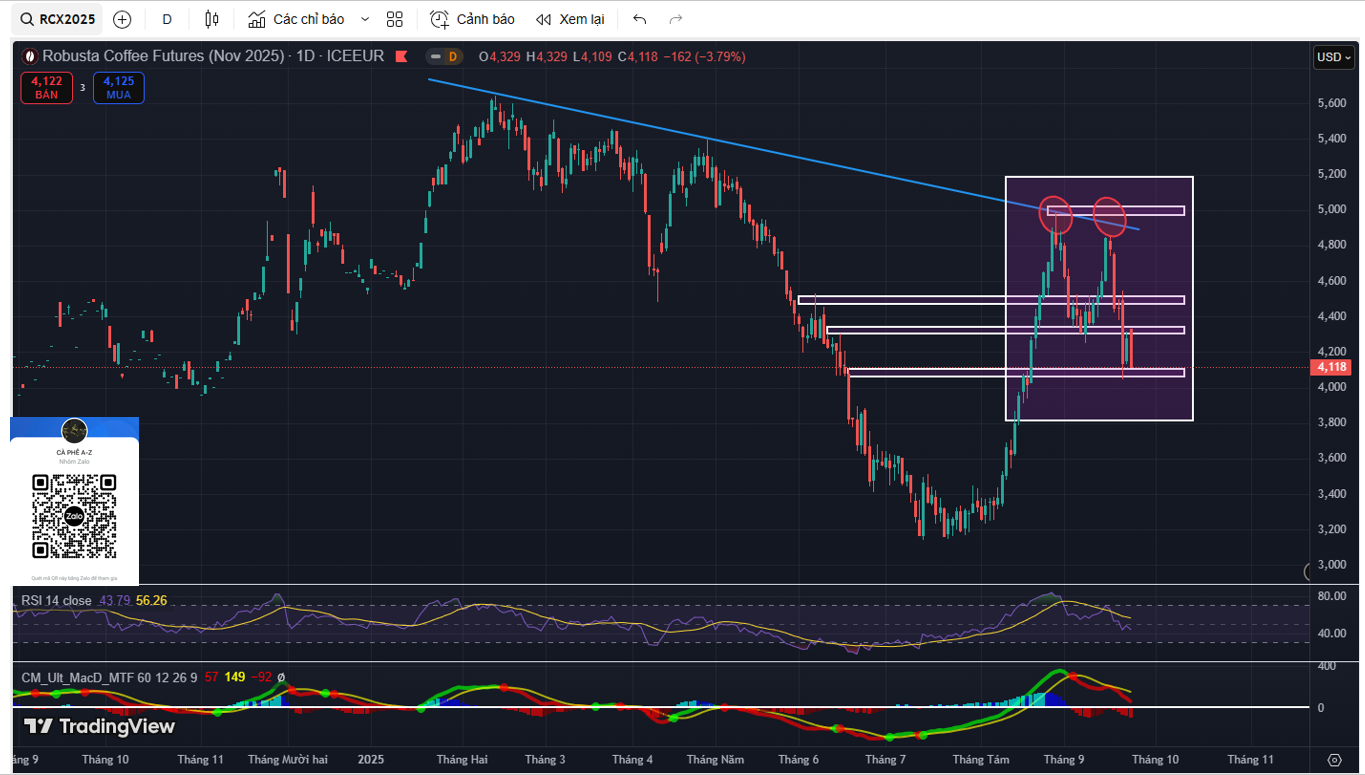The image size is (1365, 775).
Task: Open symbol search for RCX2025
Action: coord(59,19)
